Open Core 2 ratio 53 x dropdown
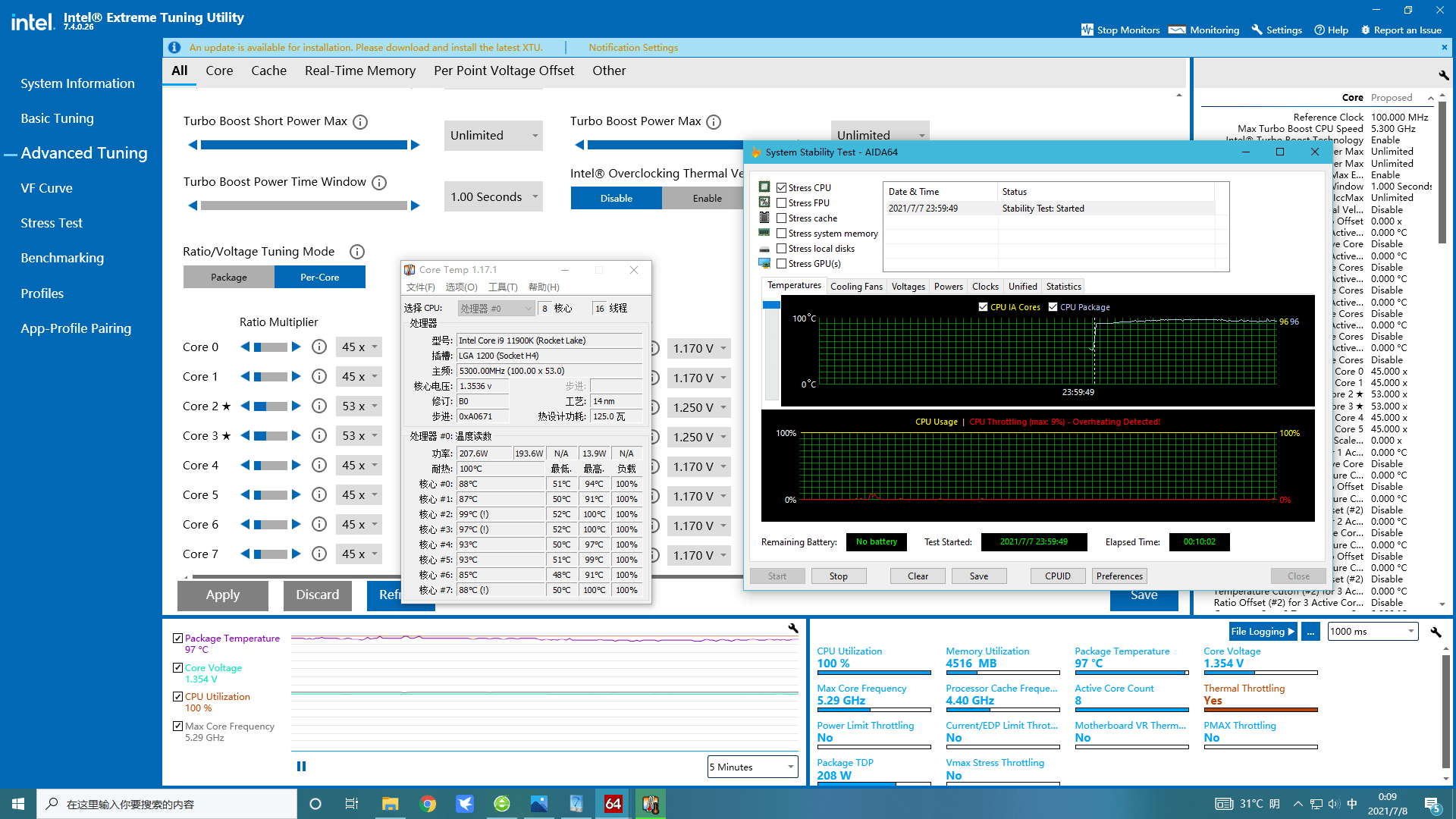1456x819 pixels. (x=359, y=406)
